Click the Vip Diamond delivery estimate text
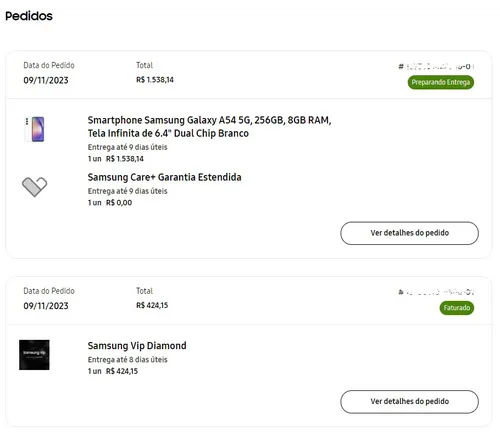 (x=127, y=360)
